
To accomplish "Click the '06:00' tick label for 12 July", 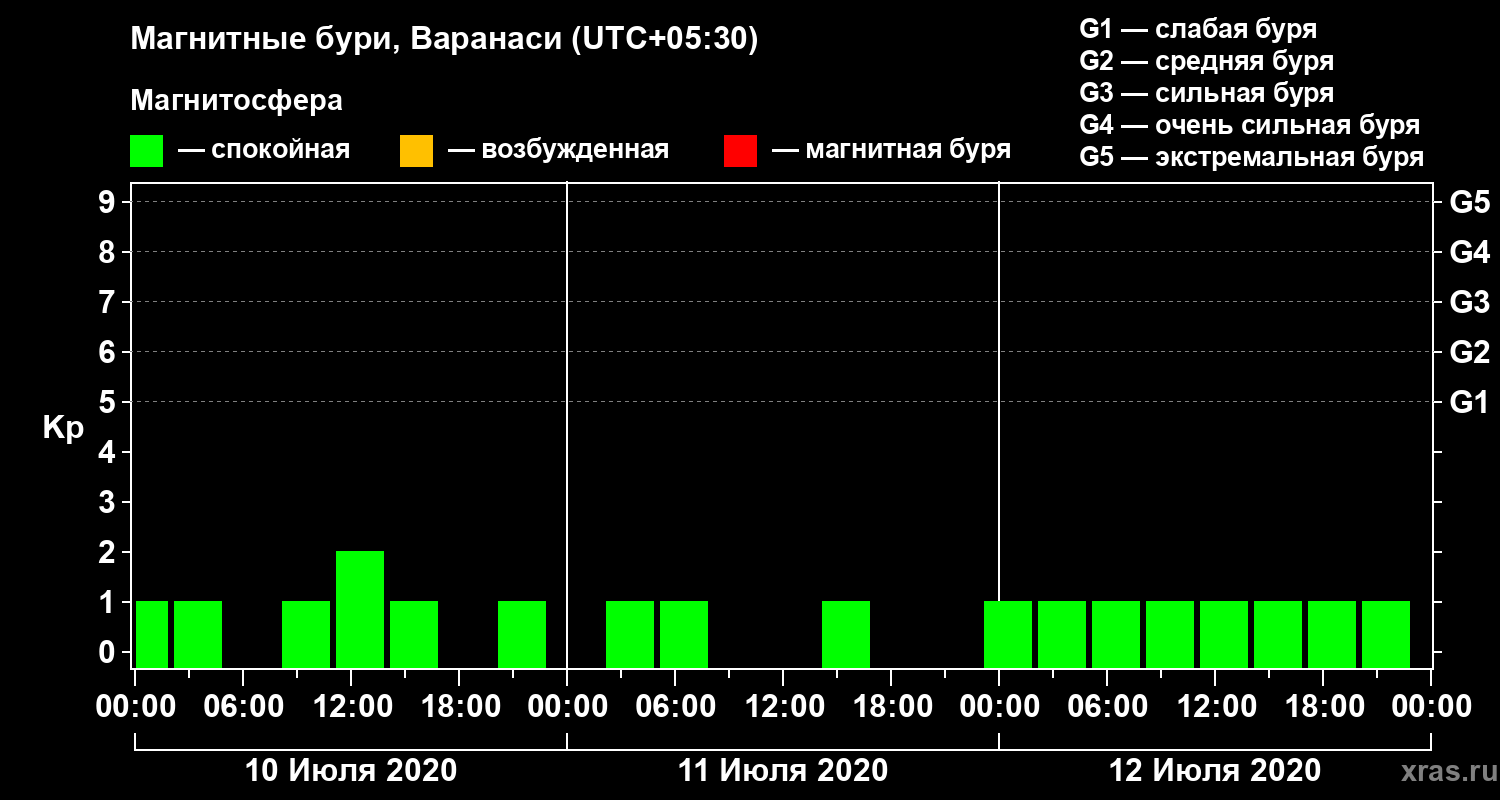I will click(x=1107, y=707).
